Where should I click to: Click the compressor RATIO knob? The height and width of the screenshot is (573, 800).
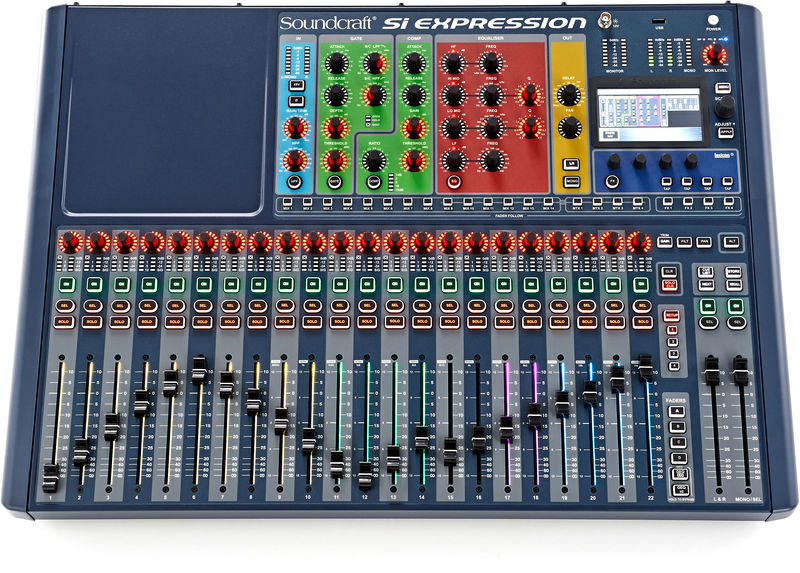coord(373,161)
